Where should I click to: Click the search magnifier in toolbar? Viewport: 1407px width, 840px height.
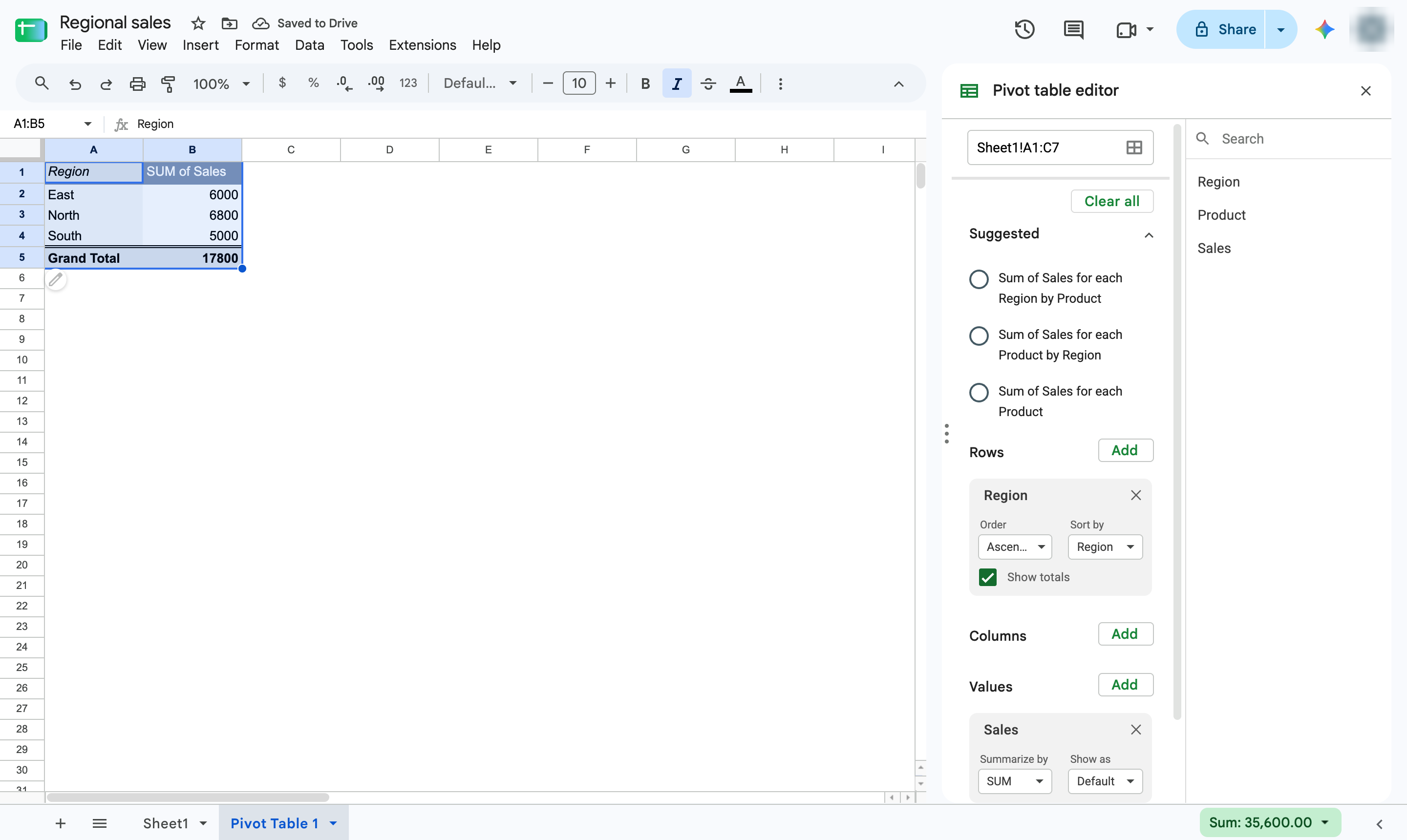coord(42,84)
